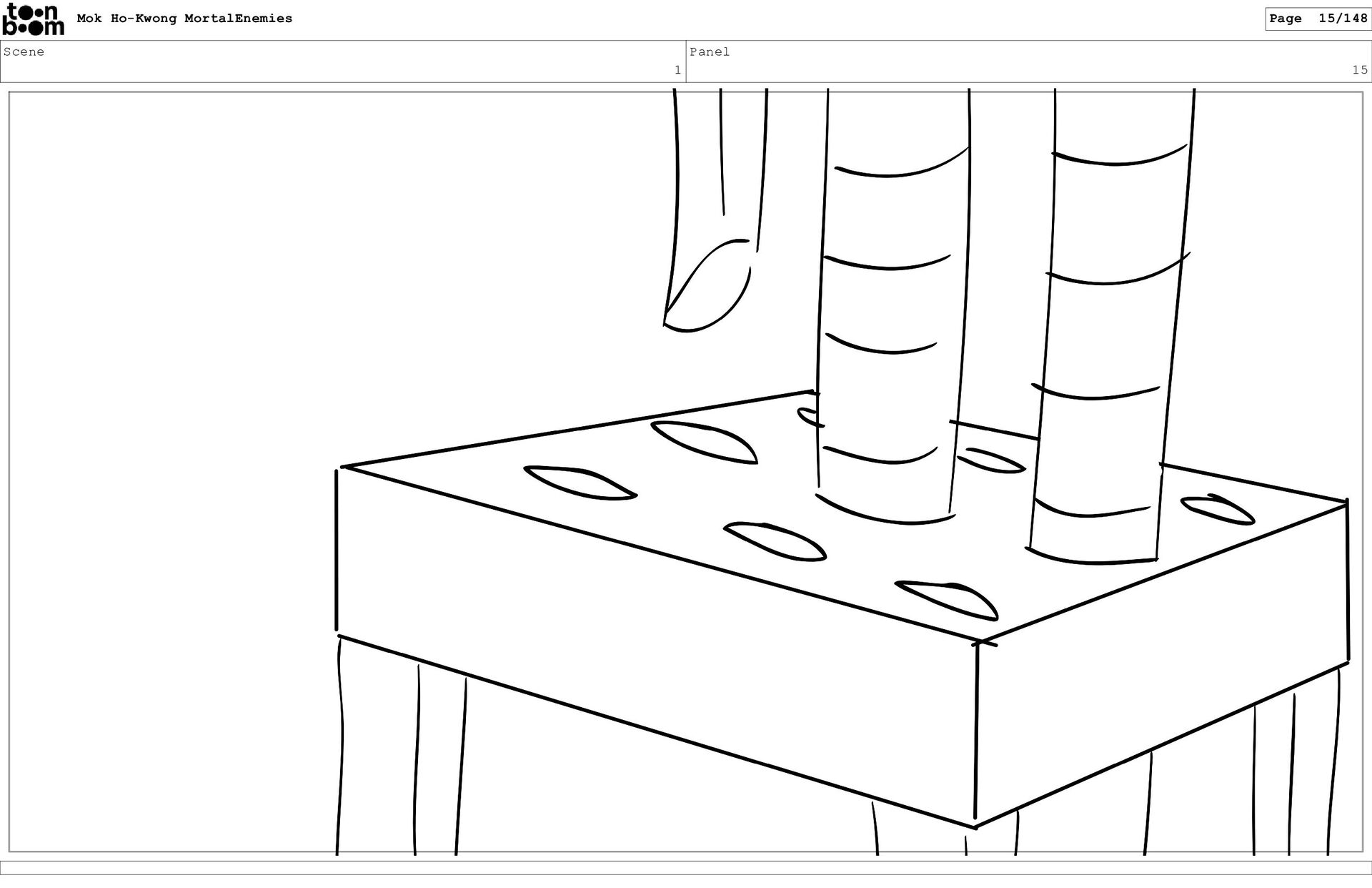Click the empty notes bar below the panel
This screenshot has height=888, width=1372.
click(686, 867)
